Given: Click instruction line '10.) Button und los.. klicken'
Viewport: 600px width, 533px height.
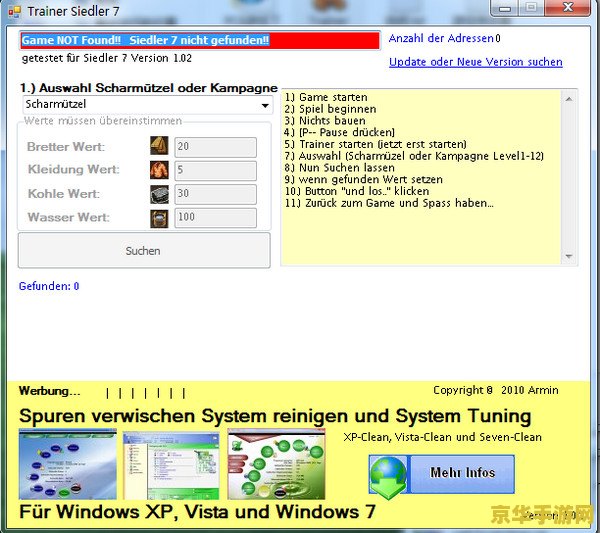Looking at the screenshot, I should 357,191.
